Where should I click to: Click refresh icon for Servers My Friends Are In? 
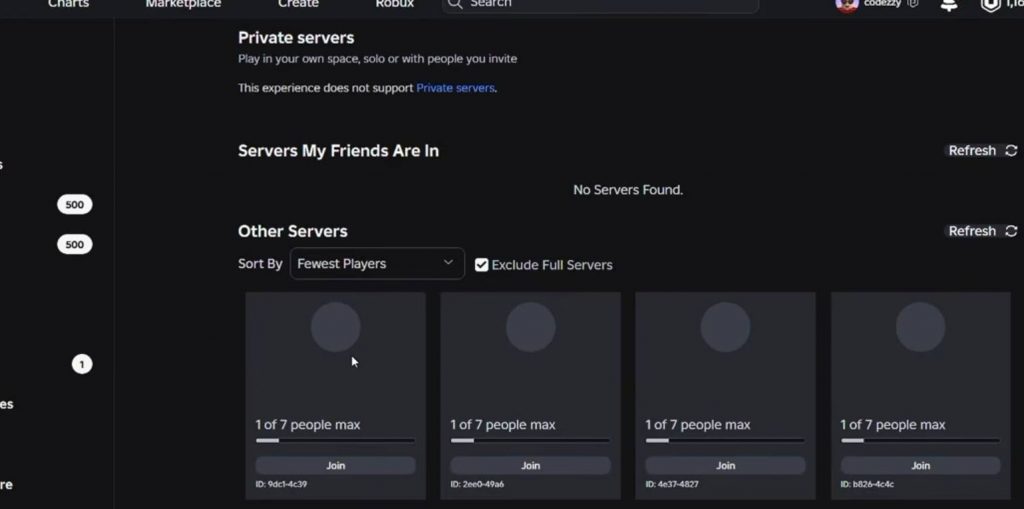(1011, 150)
